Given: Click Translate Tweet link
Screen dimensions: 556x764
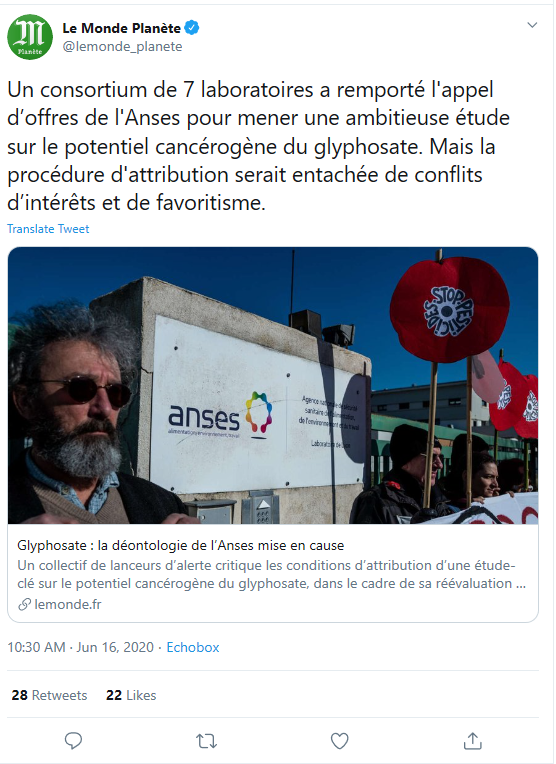Looking at the screenshot, I should click(x=48, y=229).
